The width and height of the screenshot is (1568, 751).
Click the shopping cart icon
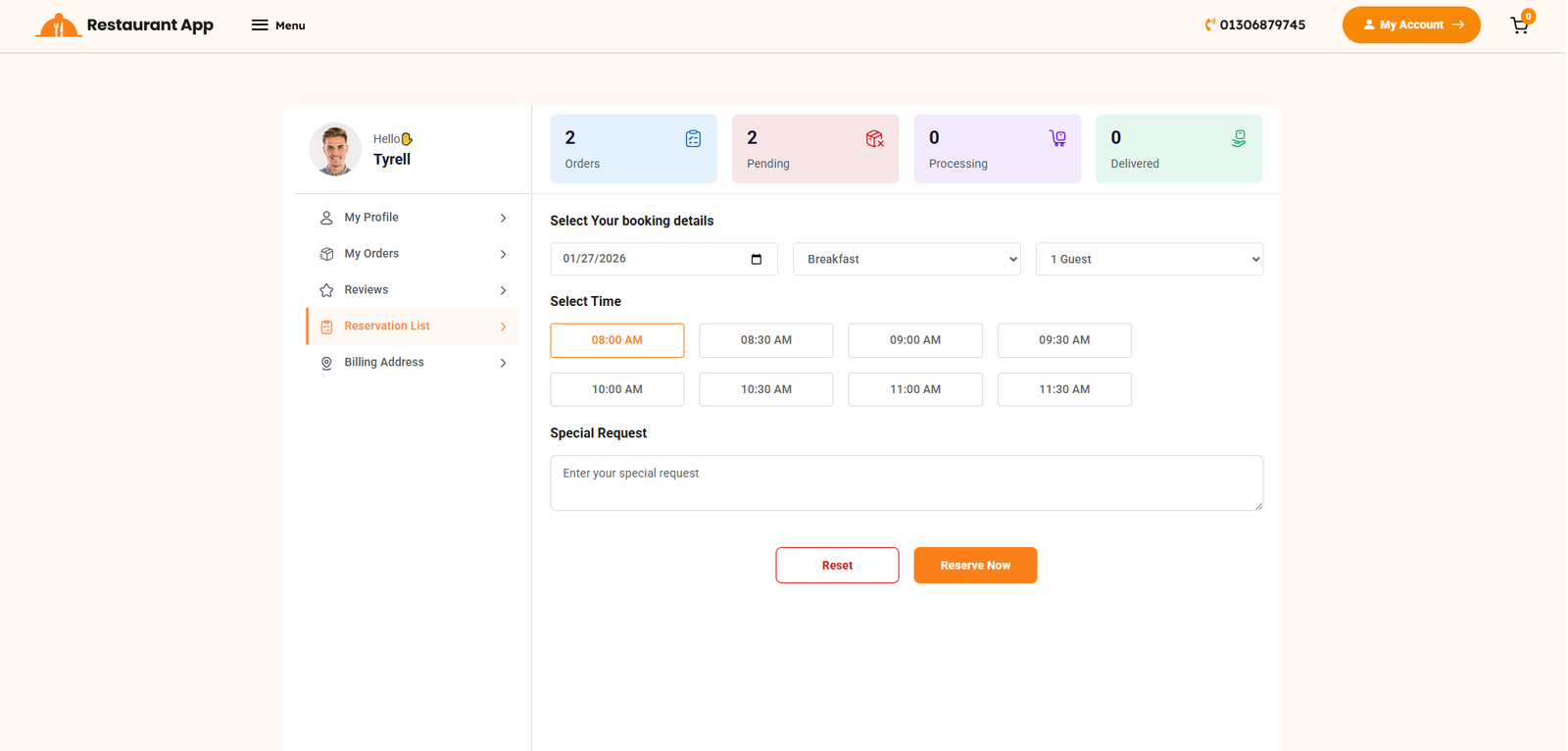tap(1519, 25)
